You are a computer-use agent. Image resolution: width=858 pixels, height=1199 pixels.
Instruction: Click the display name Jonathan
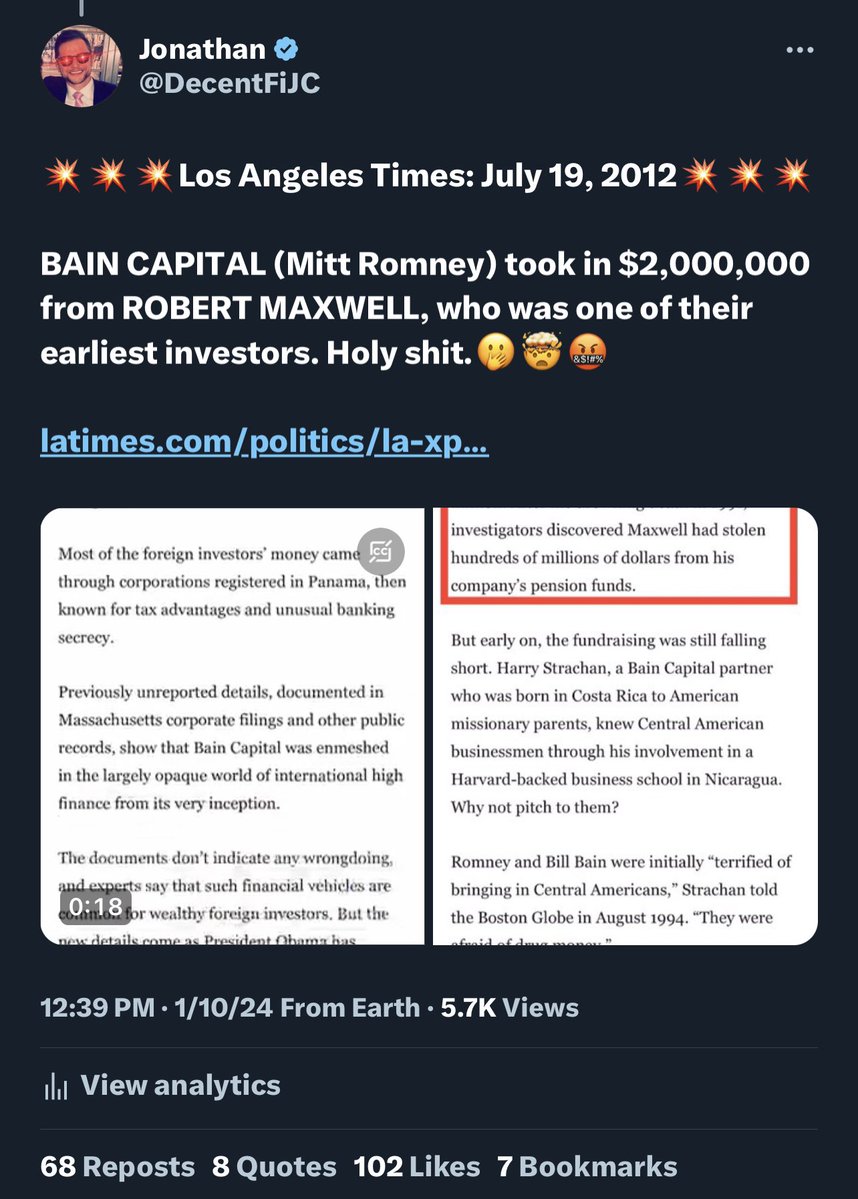202,49
